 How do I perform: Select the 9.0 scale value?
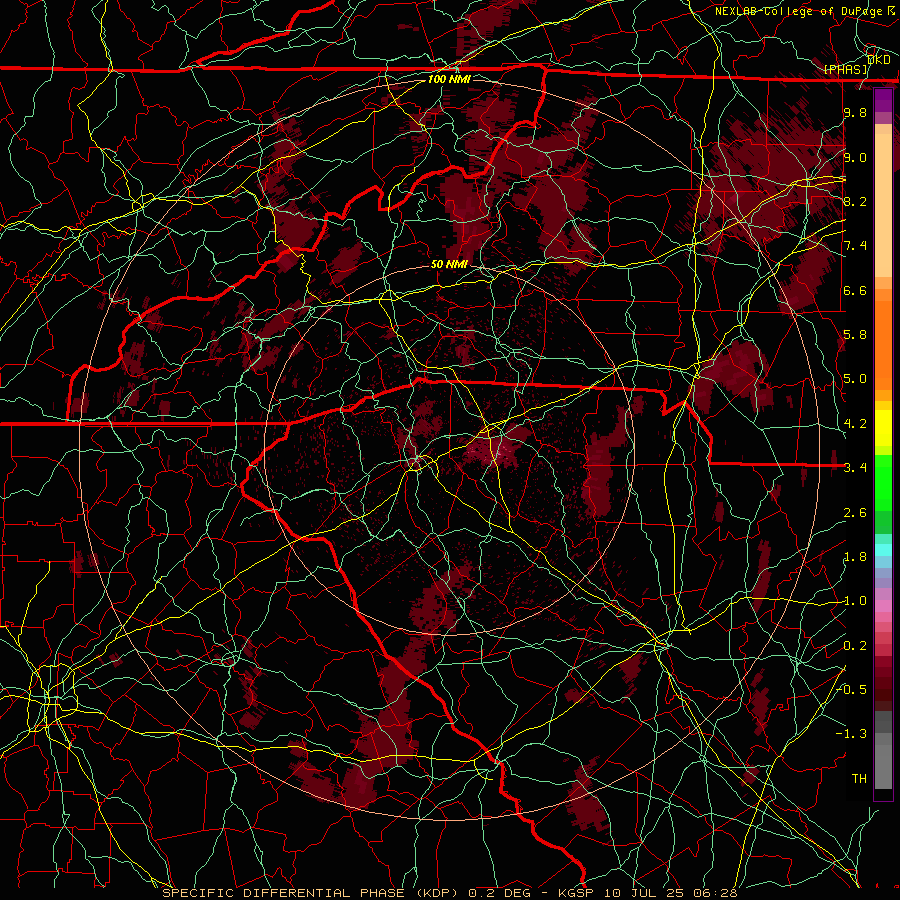point(855,157)
